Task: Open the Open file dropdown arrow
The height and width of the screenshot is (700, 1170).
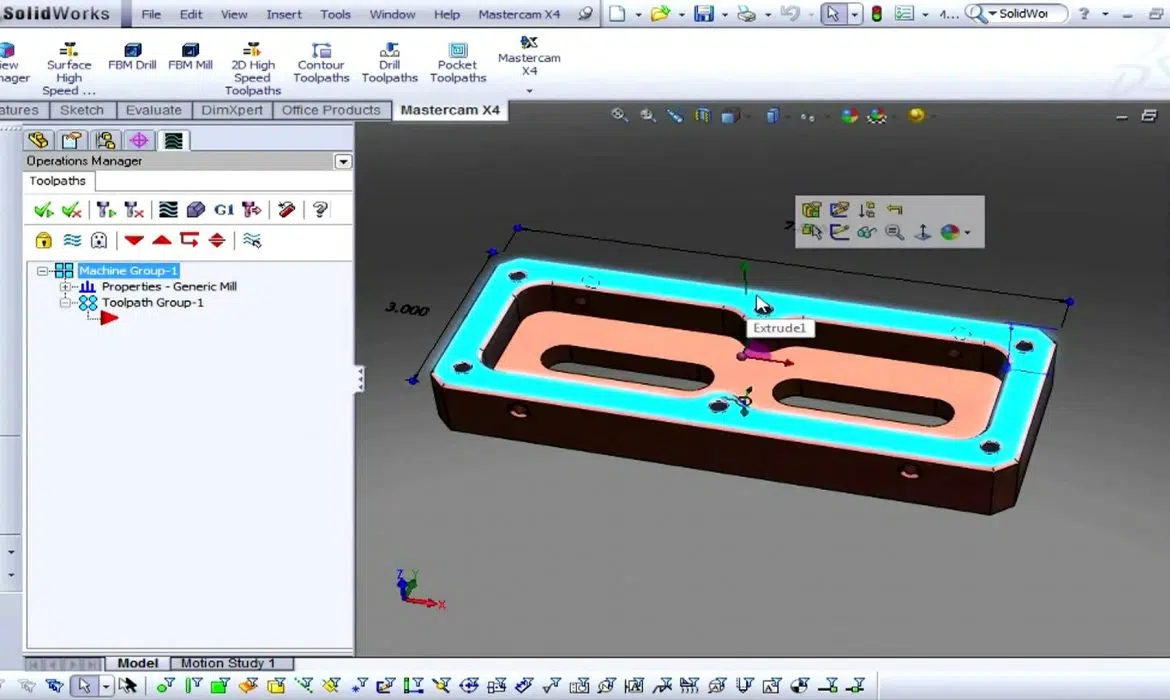Action: coord(681,15)
